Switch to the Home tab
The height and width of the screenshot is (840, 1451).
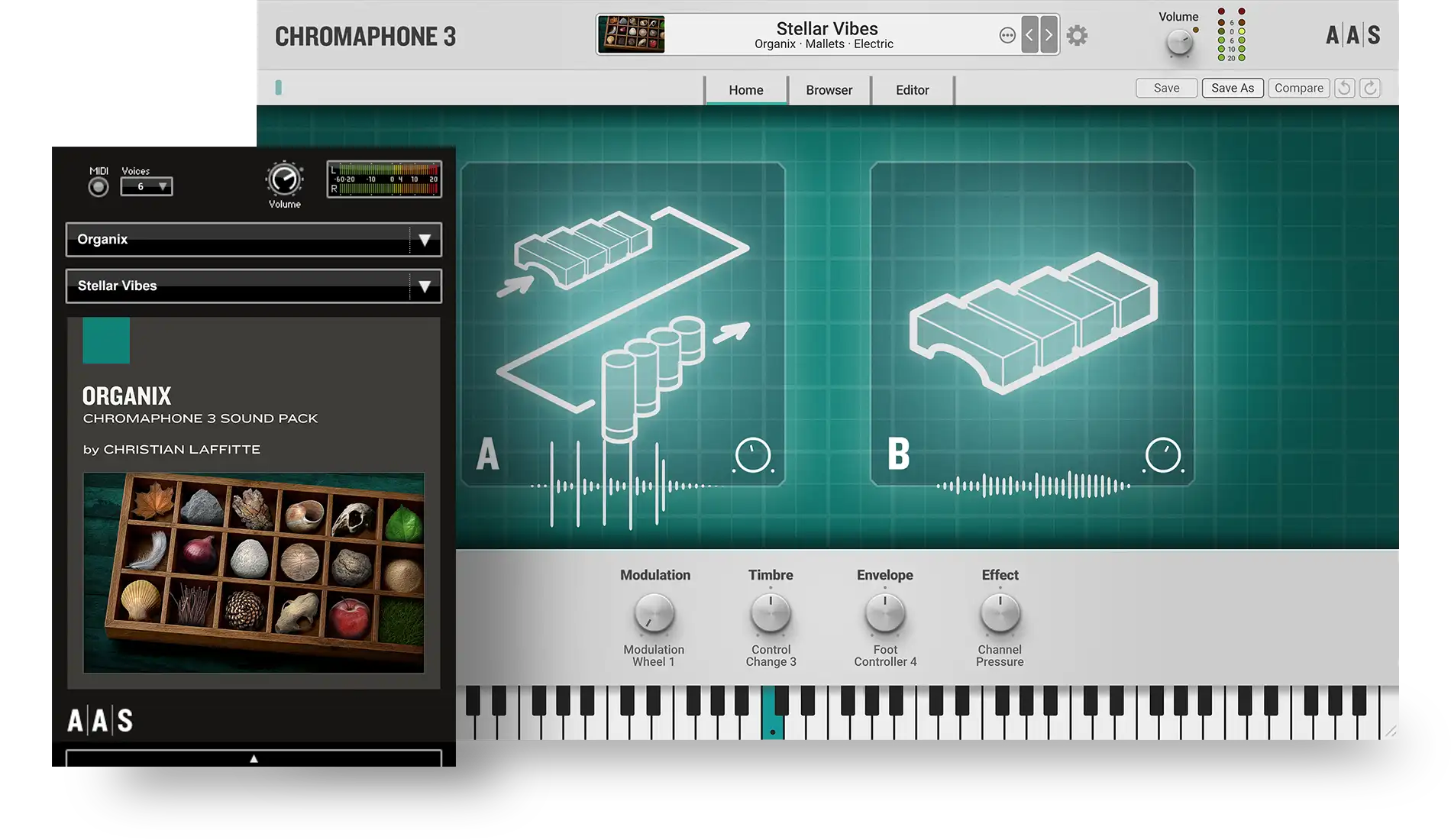click(x=746, y=90)
